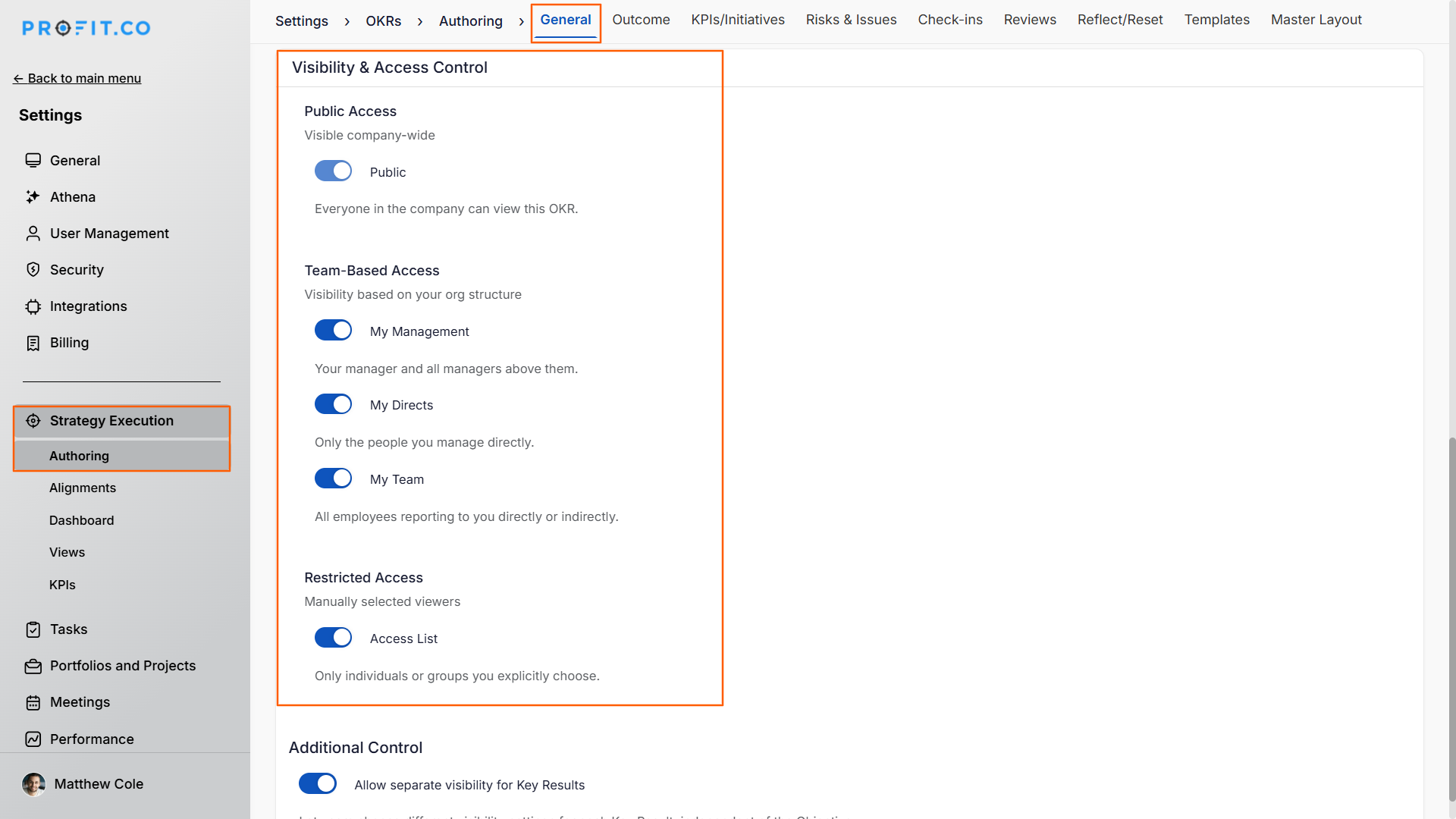This screenshot has width=1456, height=819.
Task: Switch to the Outcome tab
Action: [641, 20]
